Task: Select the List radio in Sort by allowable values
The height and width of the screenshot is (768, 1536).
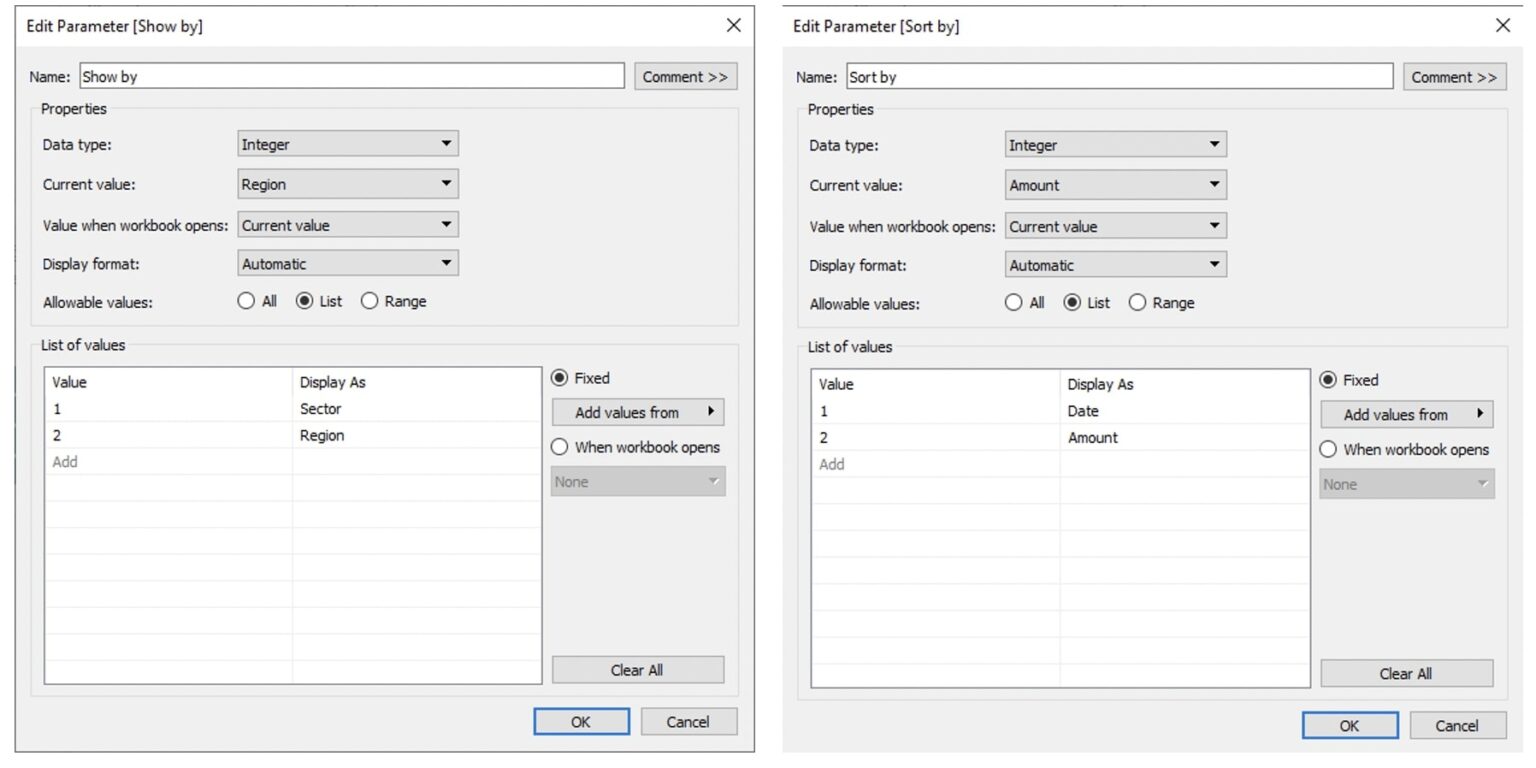Action: 1073,302
